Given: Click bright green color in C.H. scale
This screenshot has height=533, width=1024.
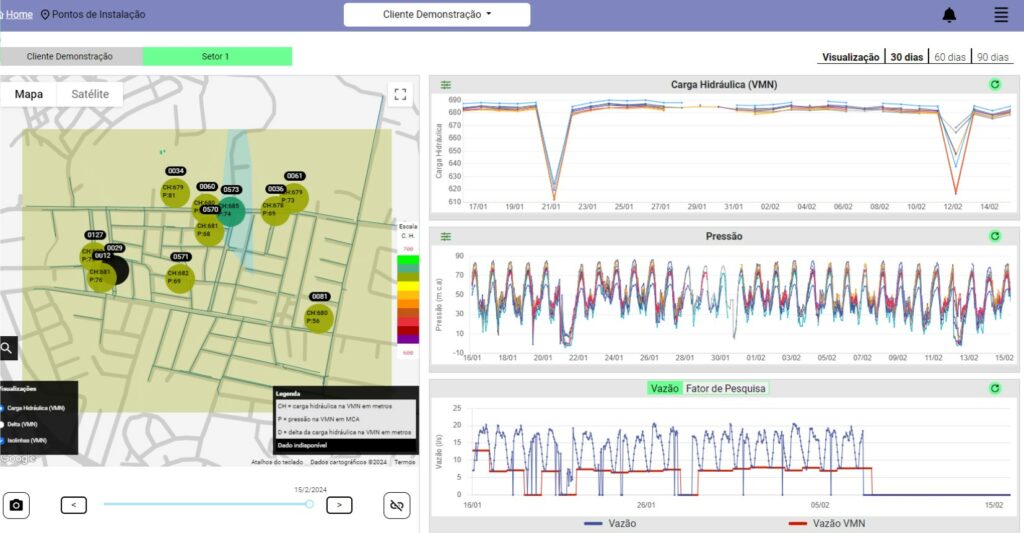Looking at the screenshot, I should point(408,259).
